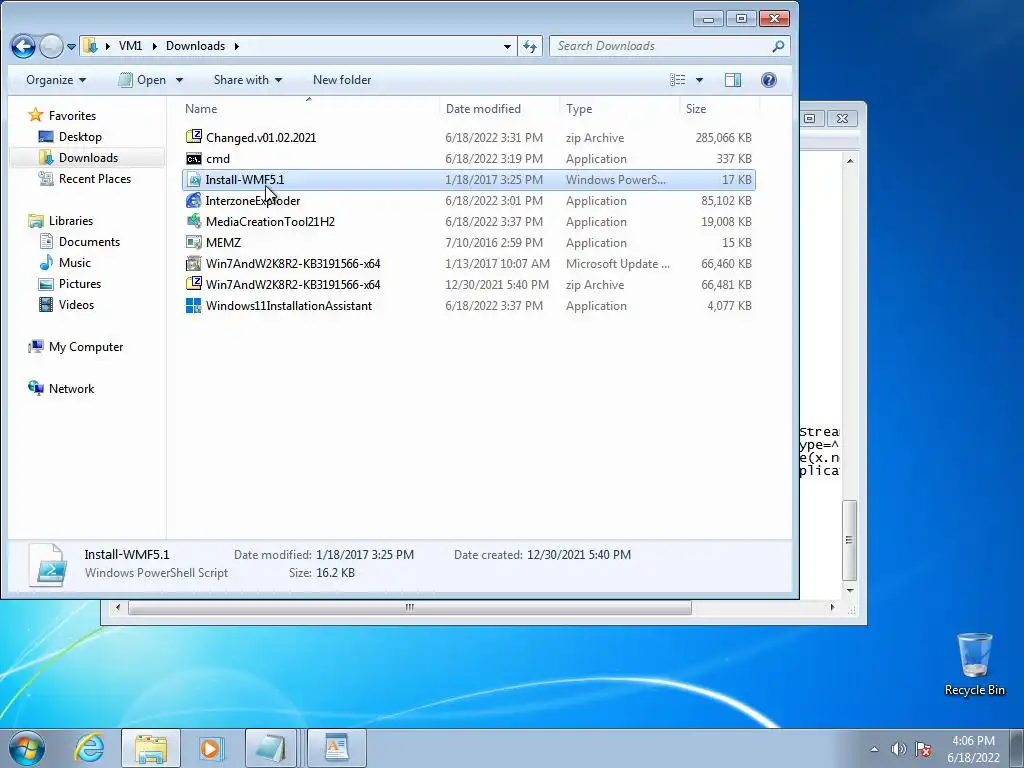Open the previous locations dropdown
Viewport: 1024px width, 768px height.
(x=507, y=46)
